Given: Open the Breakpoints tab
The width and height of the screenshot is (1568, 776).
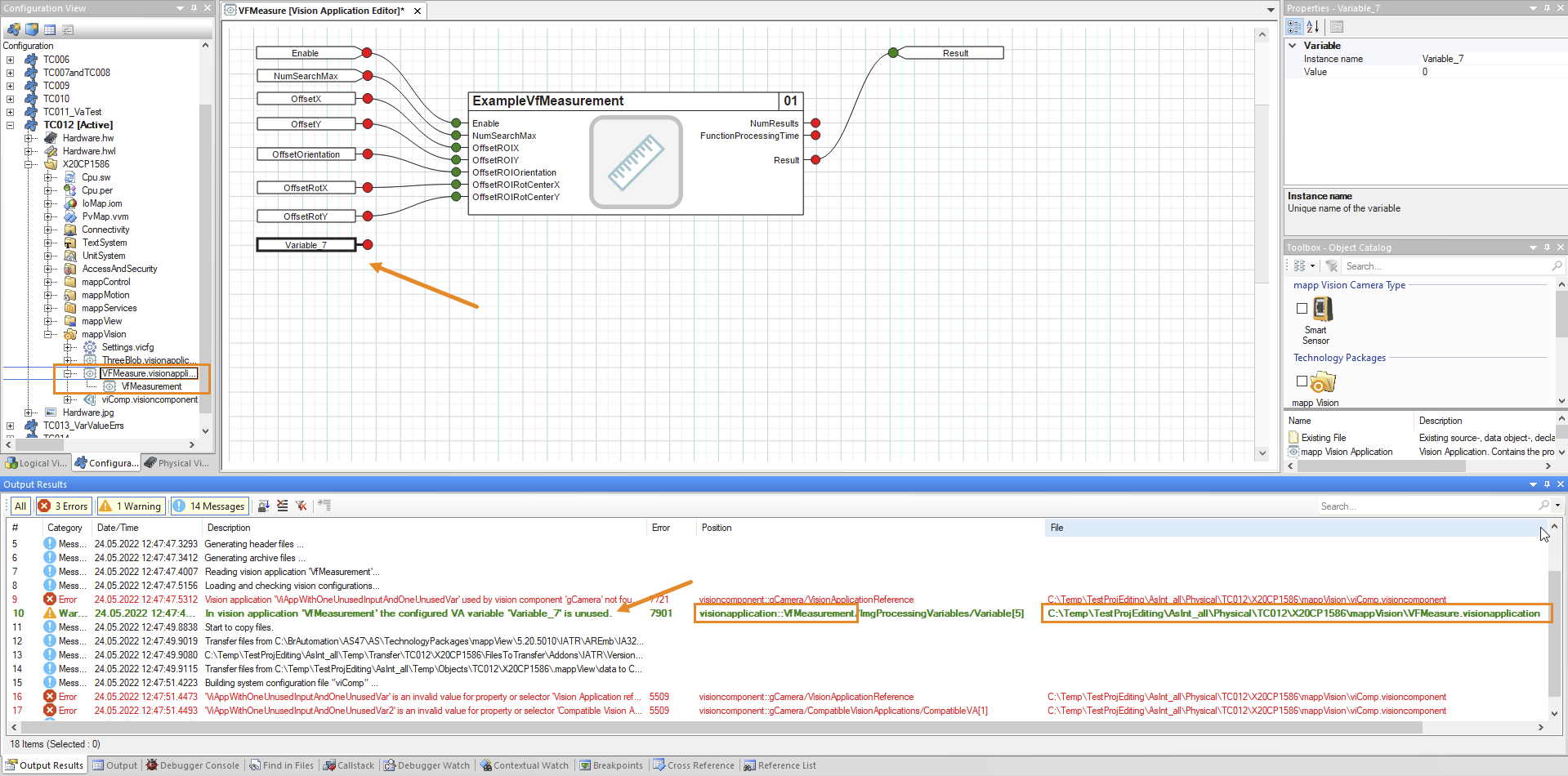Looking at the screenshot, I should click(x=611, y=765).
